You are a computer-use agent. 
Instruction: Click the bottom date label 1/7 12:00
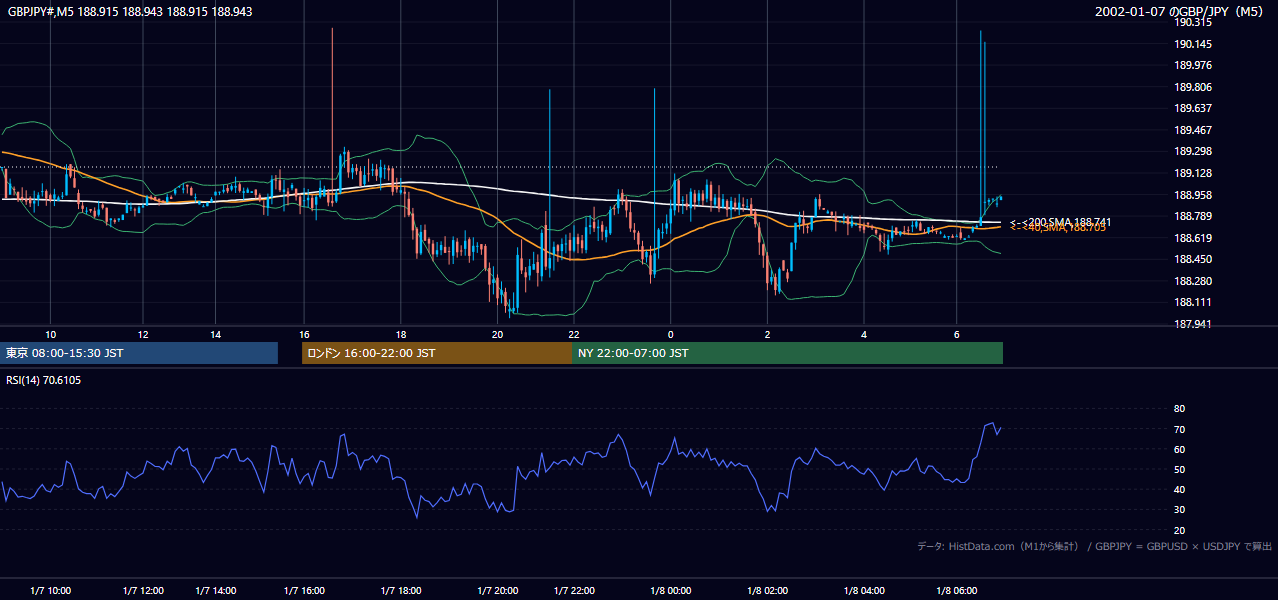tap(143, 590)
